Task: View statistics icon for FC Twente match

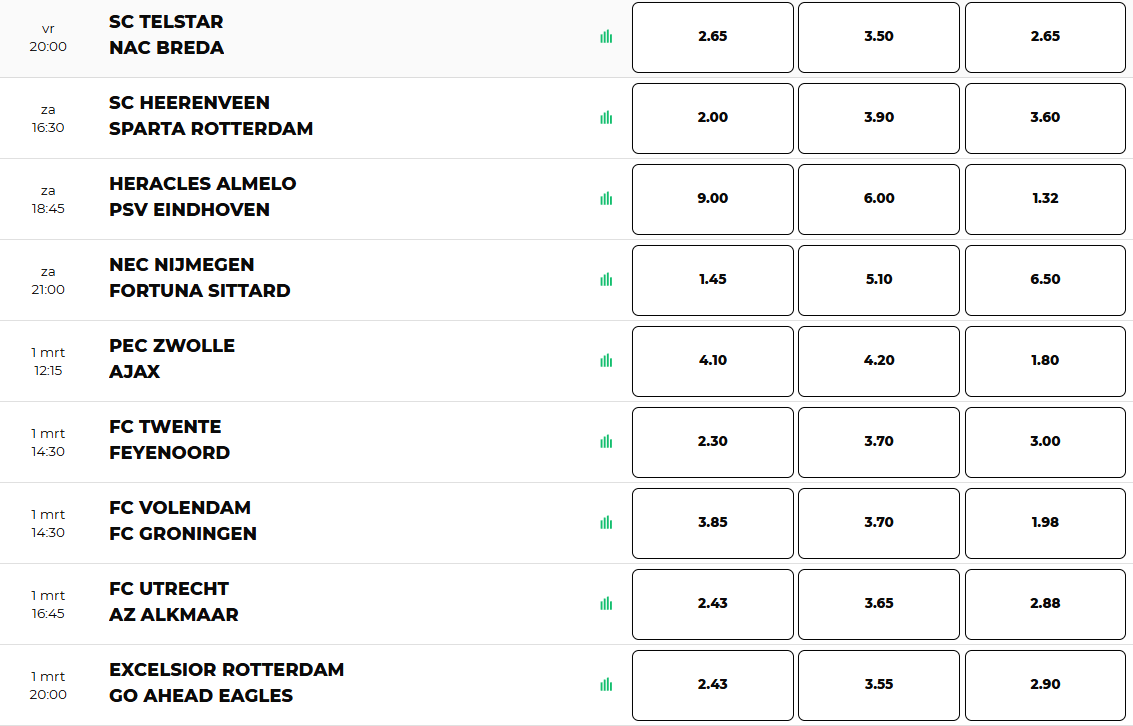Action: [x=606, y=442]
